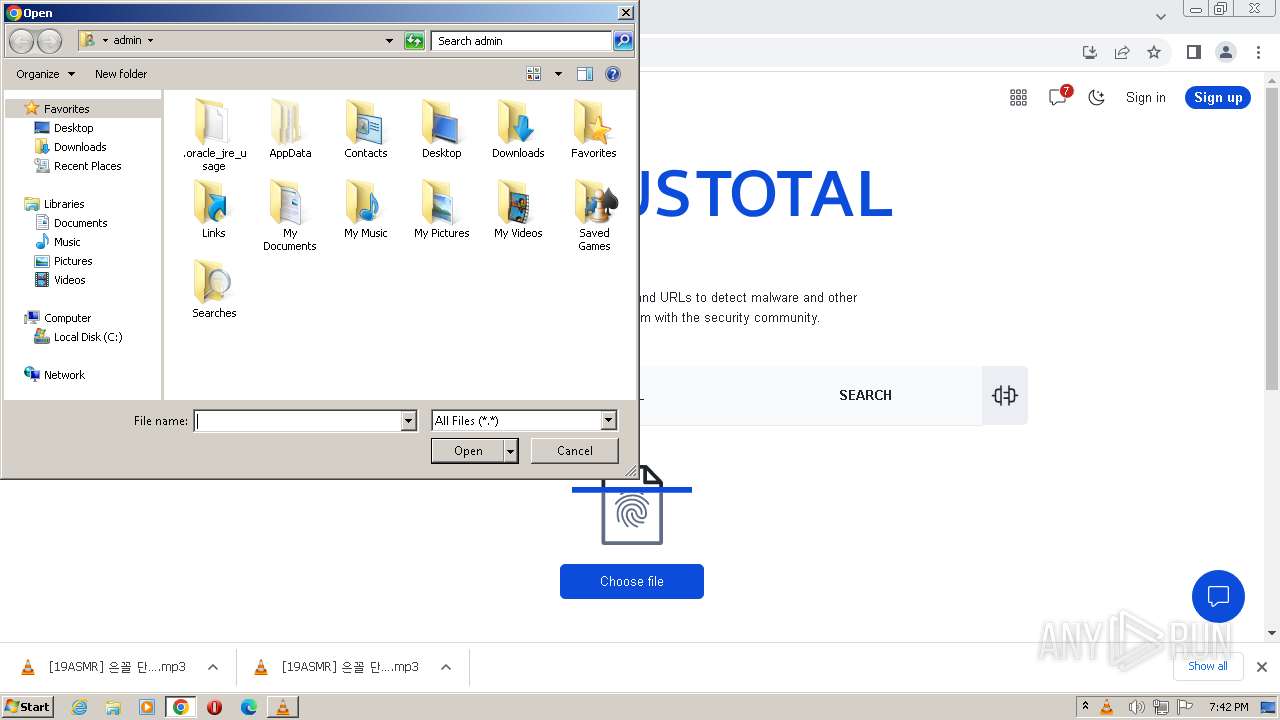The height and width of the screenshot is (720, 1280).
Task: Open the views icon button
Action: (534, 74)
